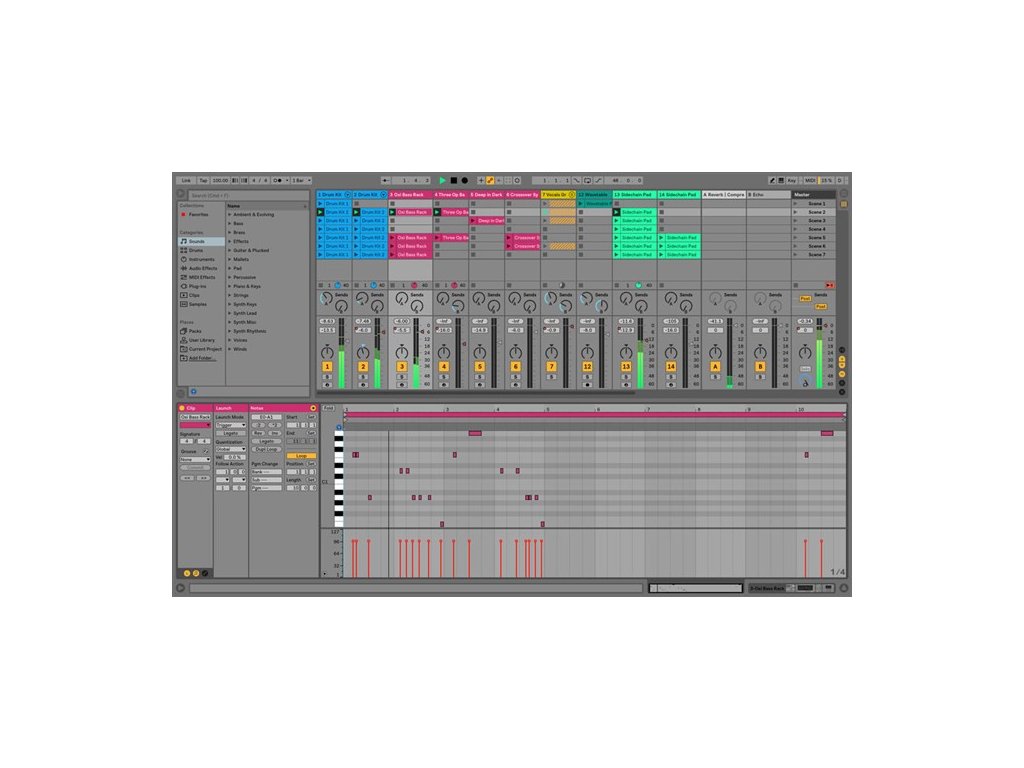Open the clip Quantization Global dropdown

231,449
